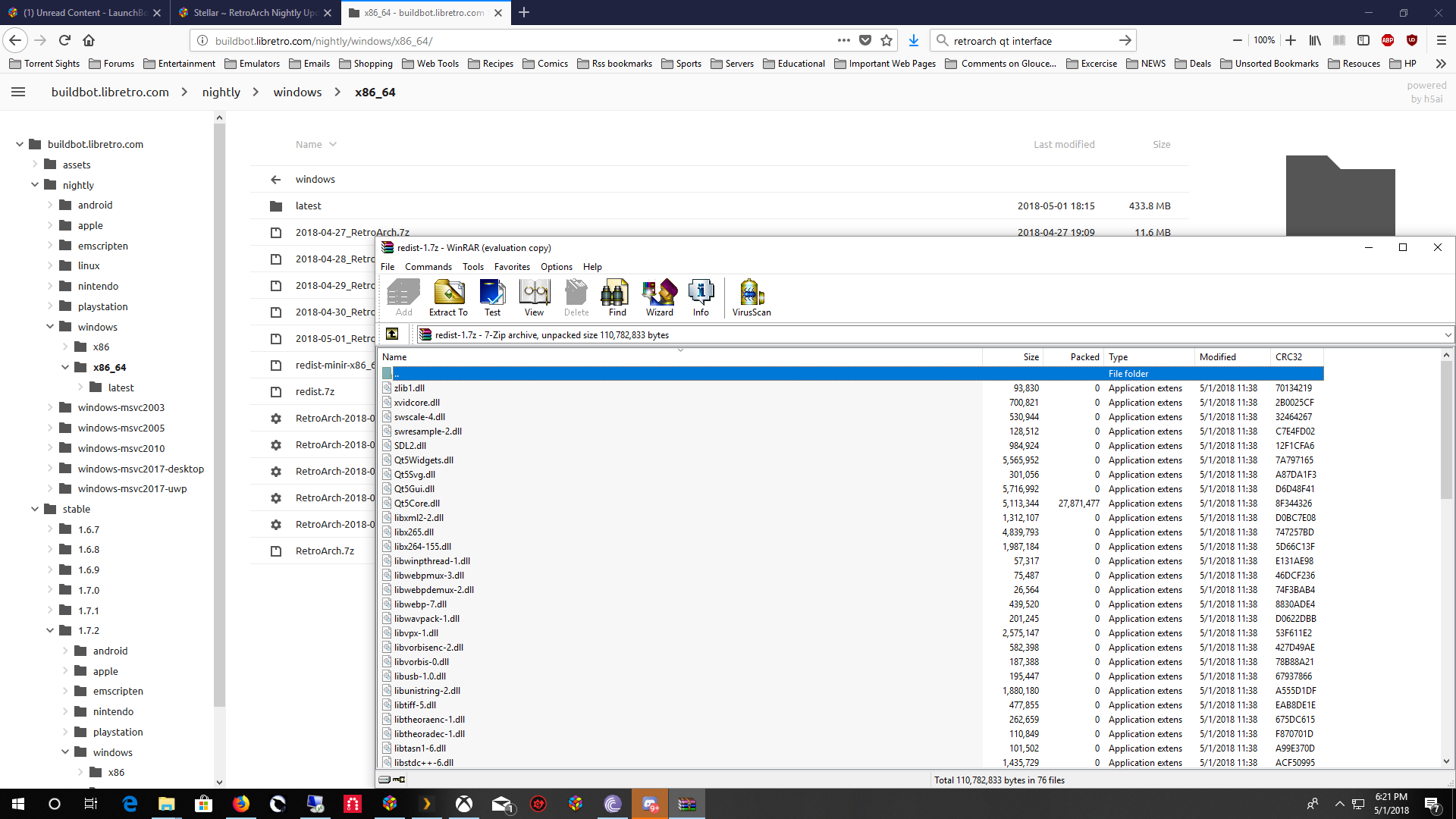Open Firefox library icon
Viewport: 1456px width, 819px height.
click(x=1315, y=40)
